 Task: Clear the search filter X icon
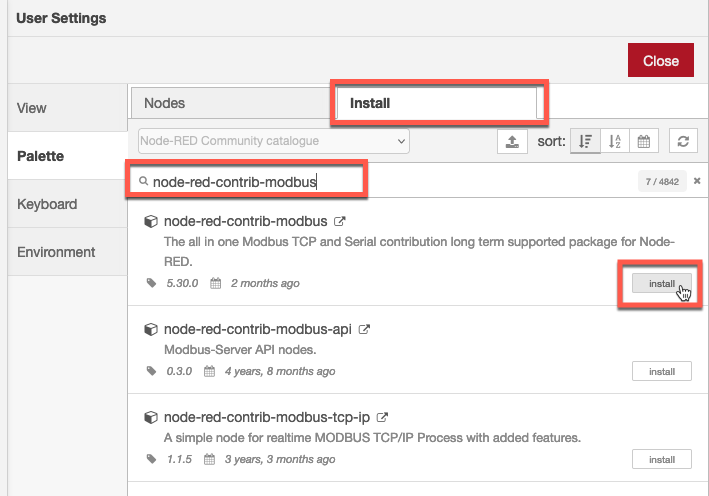tap(697, 181)
